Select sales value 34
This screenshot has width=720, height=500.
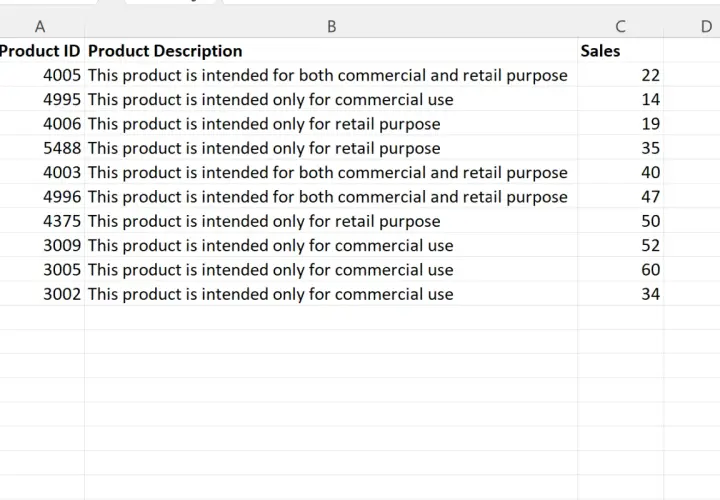coord(620,294)
